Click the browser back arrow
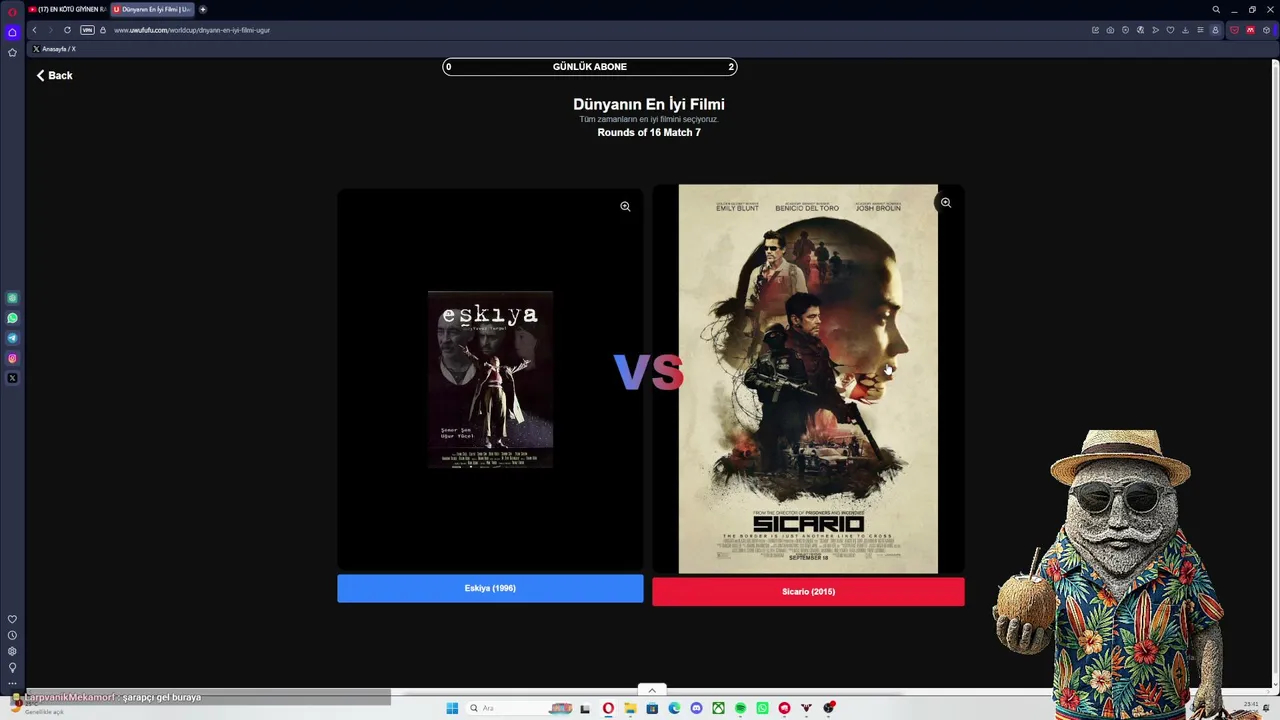The height and width of the screenshot is (720, 1280). coord(34,30)
